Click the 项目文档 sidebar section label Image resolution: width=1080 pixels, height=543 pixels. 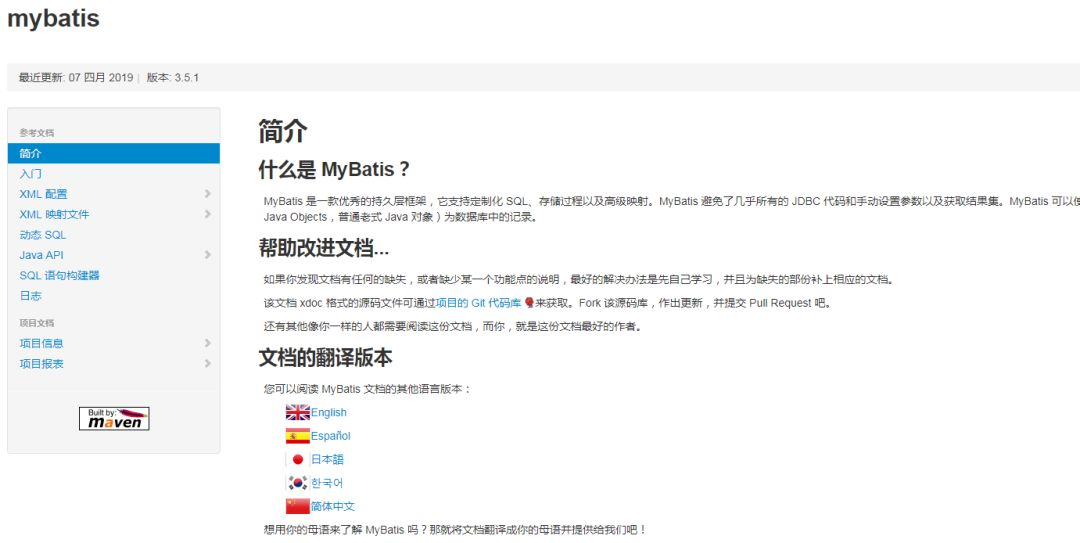click(x=37, y=322)
